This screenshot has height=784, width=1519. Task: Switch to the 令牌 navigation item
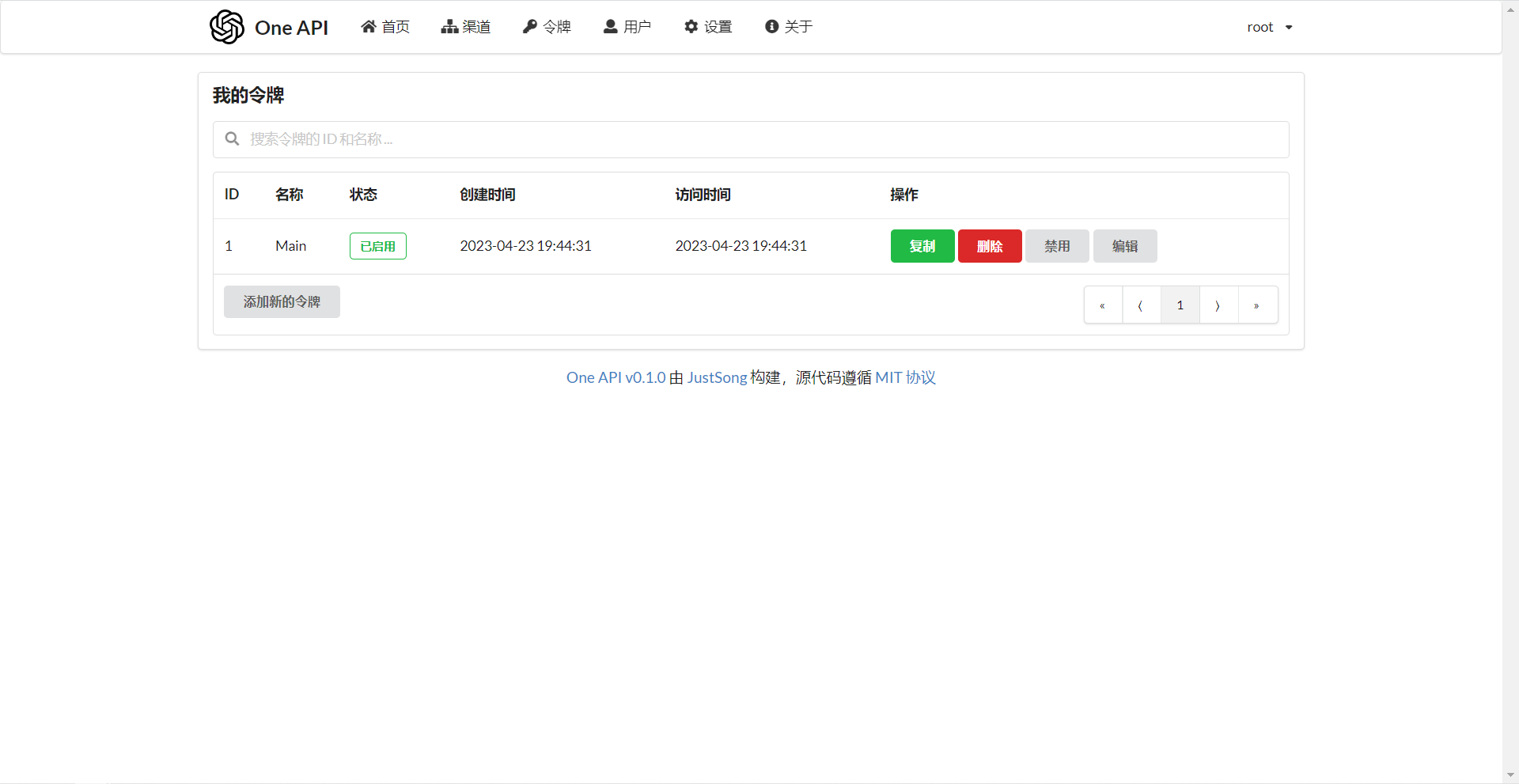pyautogui.click(x=546, y=26)
